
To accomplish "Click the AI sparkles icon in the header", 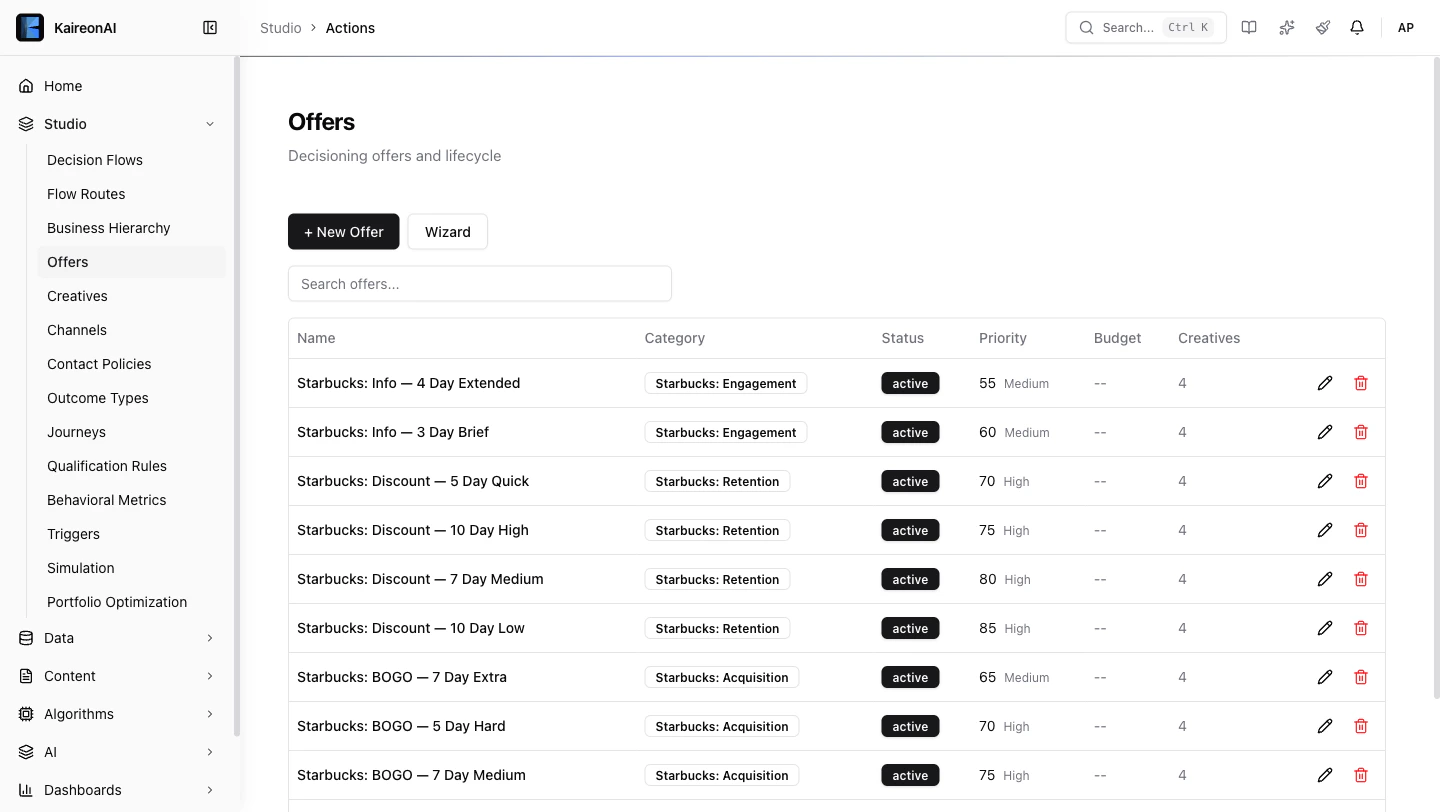I will 1286,27.
